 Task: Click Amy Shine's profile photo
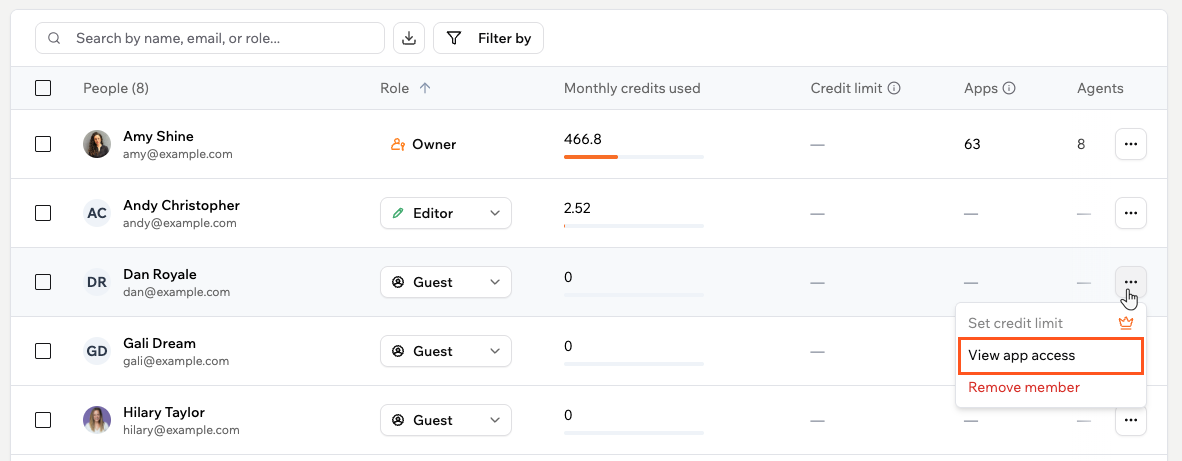pyautogui.click(x=96, y=144)
